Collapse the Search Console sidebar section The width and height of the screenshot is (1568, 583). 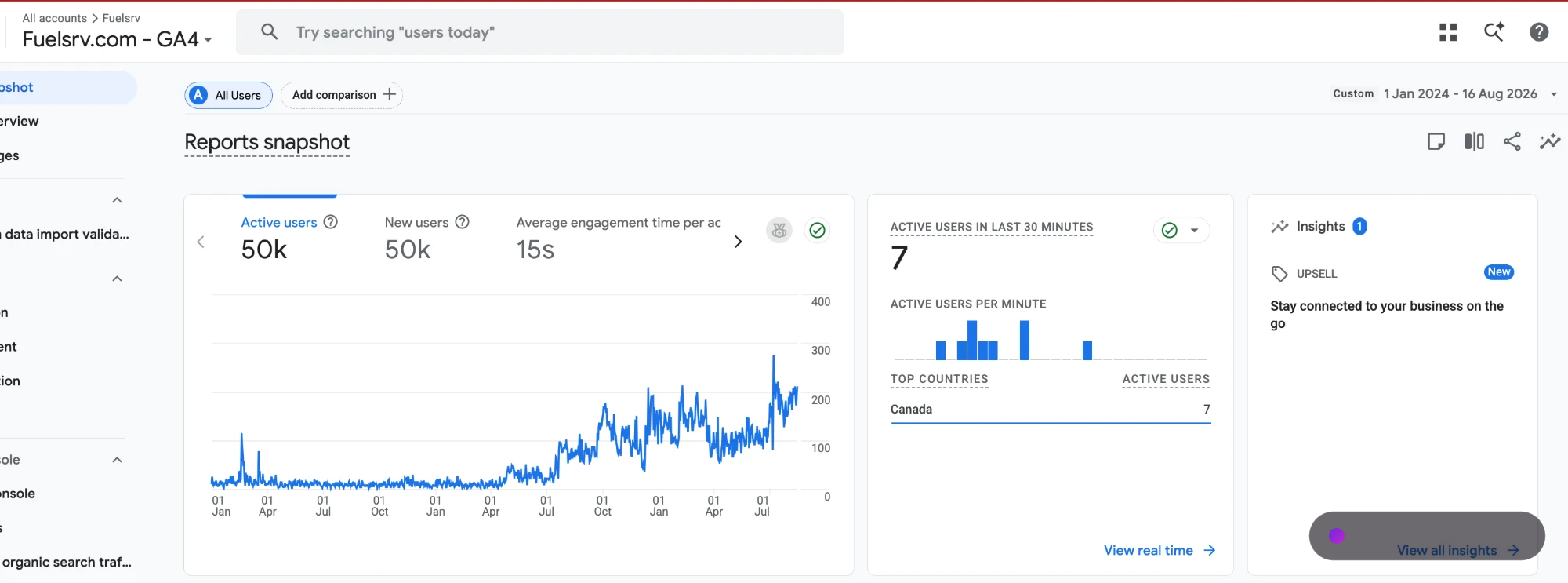(118, 460)
